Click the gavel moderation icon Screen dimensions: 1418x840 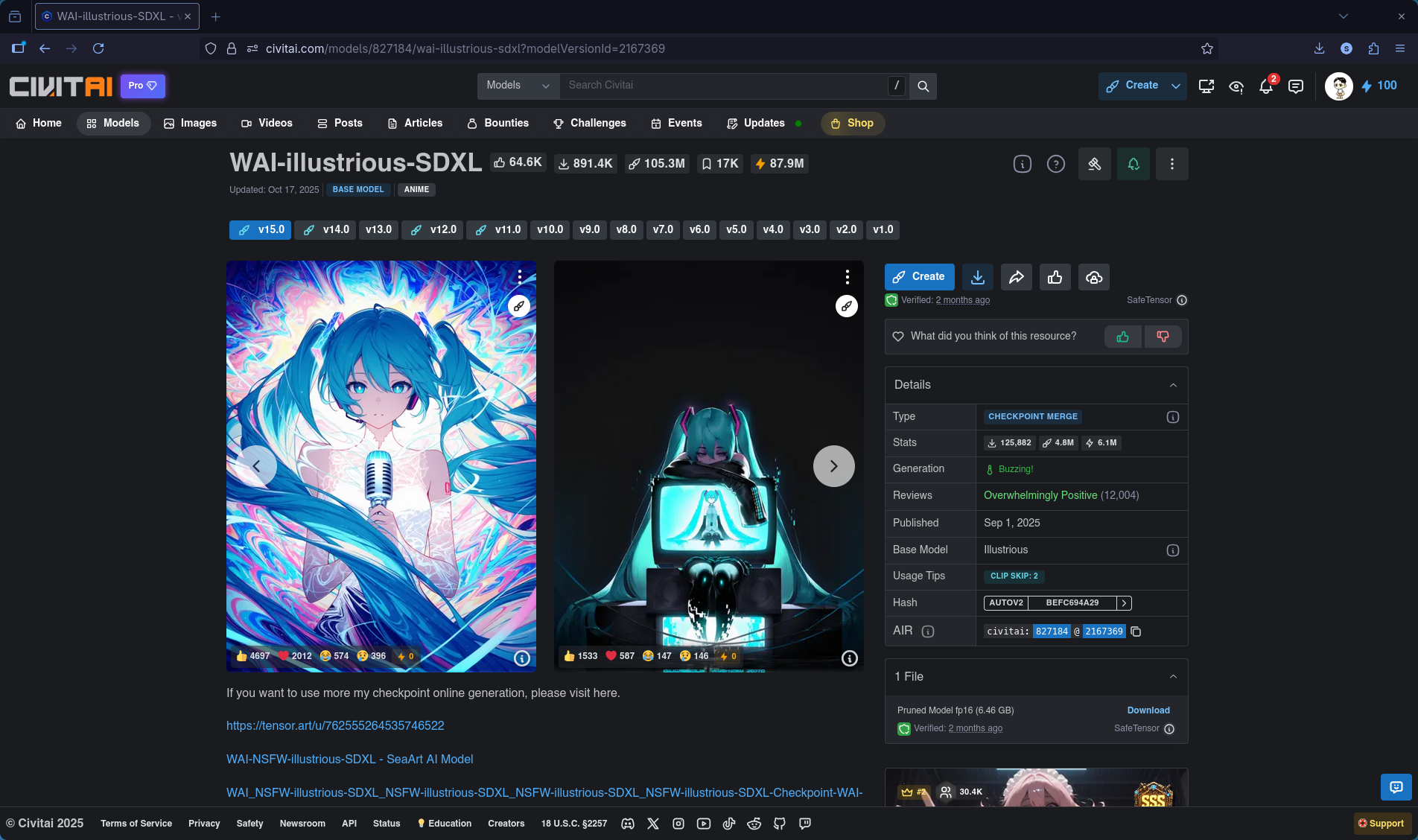pyautogui.click(x=1094, y=164)
